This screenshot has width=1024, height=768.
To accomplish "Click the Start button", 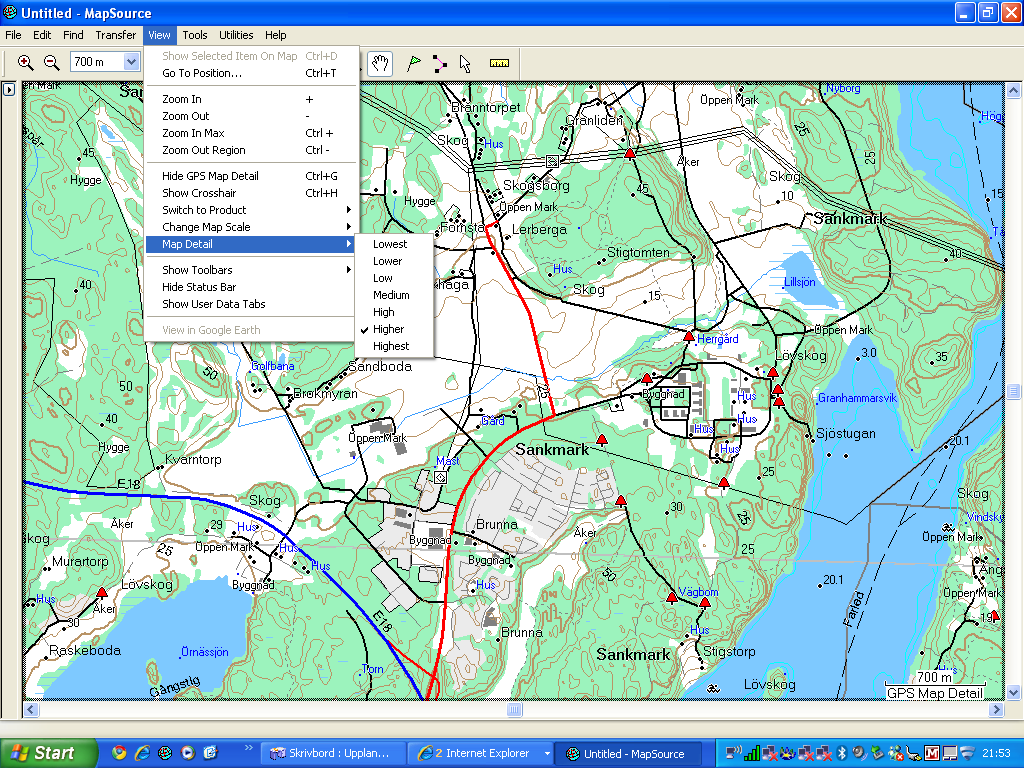I will [x=48, y=753].
